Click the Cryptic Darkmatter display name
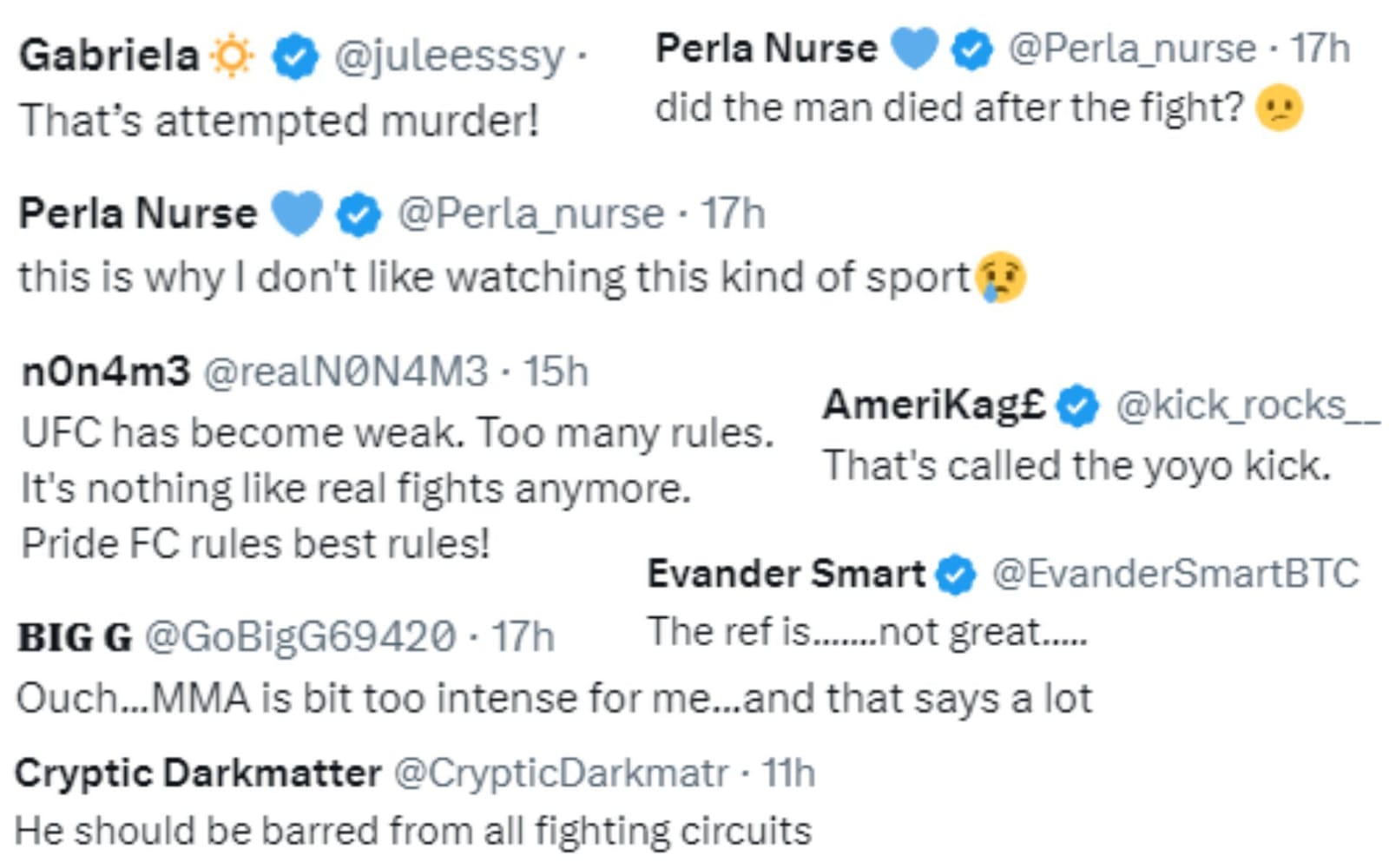Image resolution: width=1389 pixels, height=868 pixels. pos(198,773)
